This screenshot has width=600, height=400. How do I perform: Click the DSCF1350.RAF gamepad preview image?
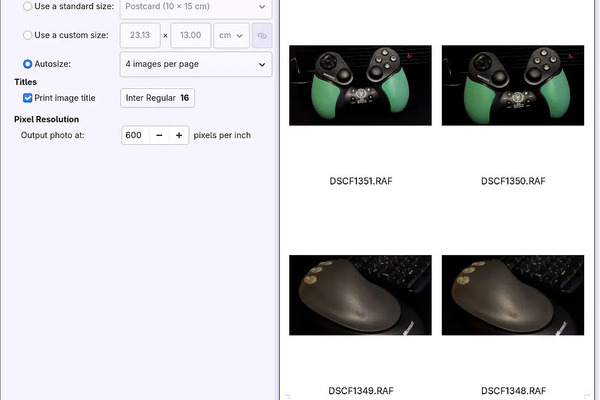click(x=513, y=85)
